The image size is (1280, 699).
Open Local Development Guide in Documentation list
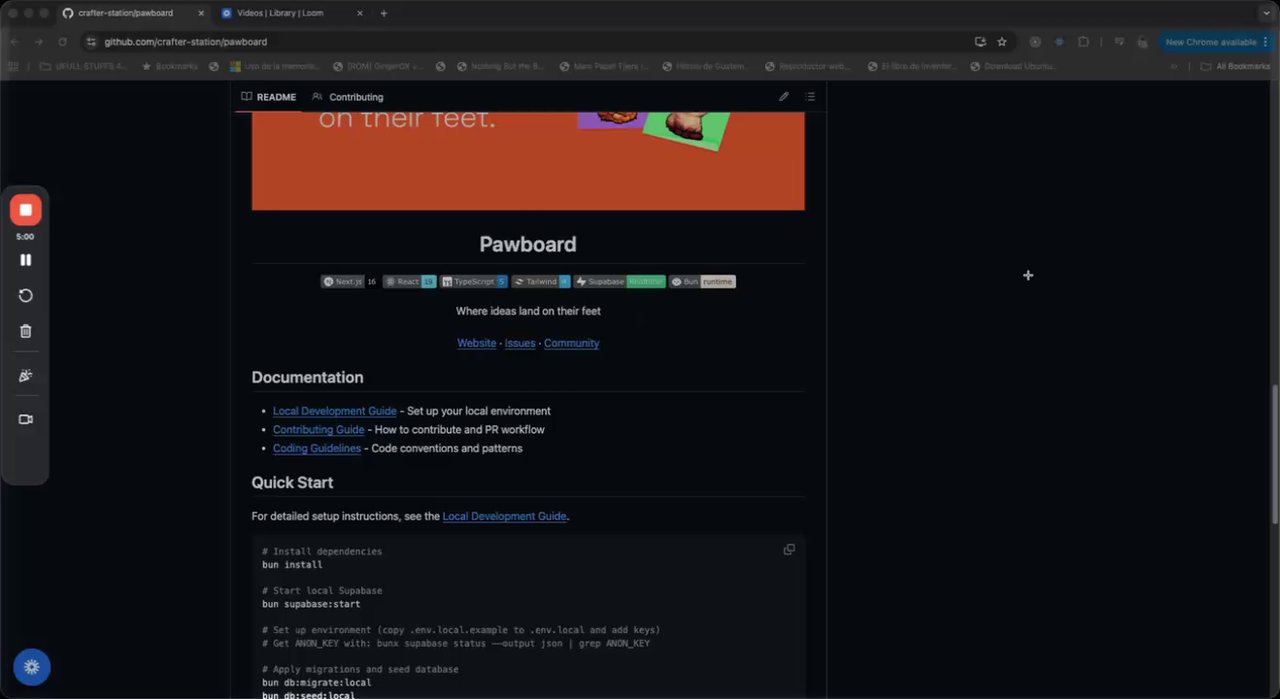335,411
